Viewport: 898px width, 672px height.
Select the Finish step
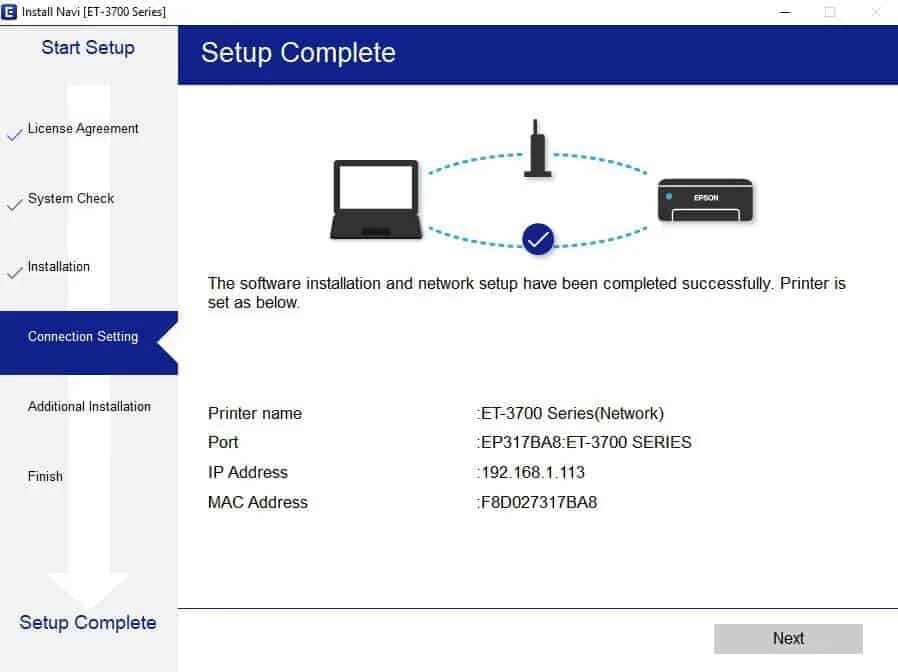[x=45, y=476]
